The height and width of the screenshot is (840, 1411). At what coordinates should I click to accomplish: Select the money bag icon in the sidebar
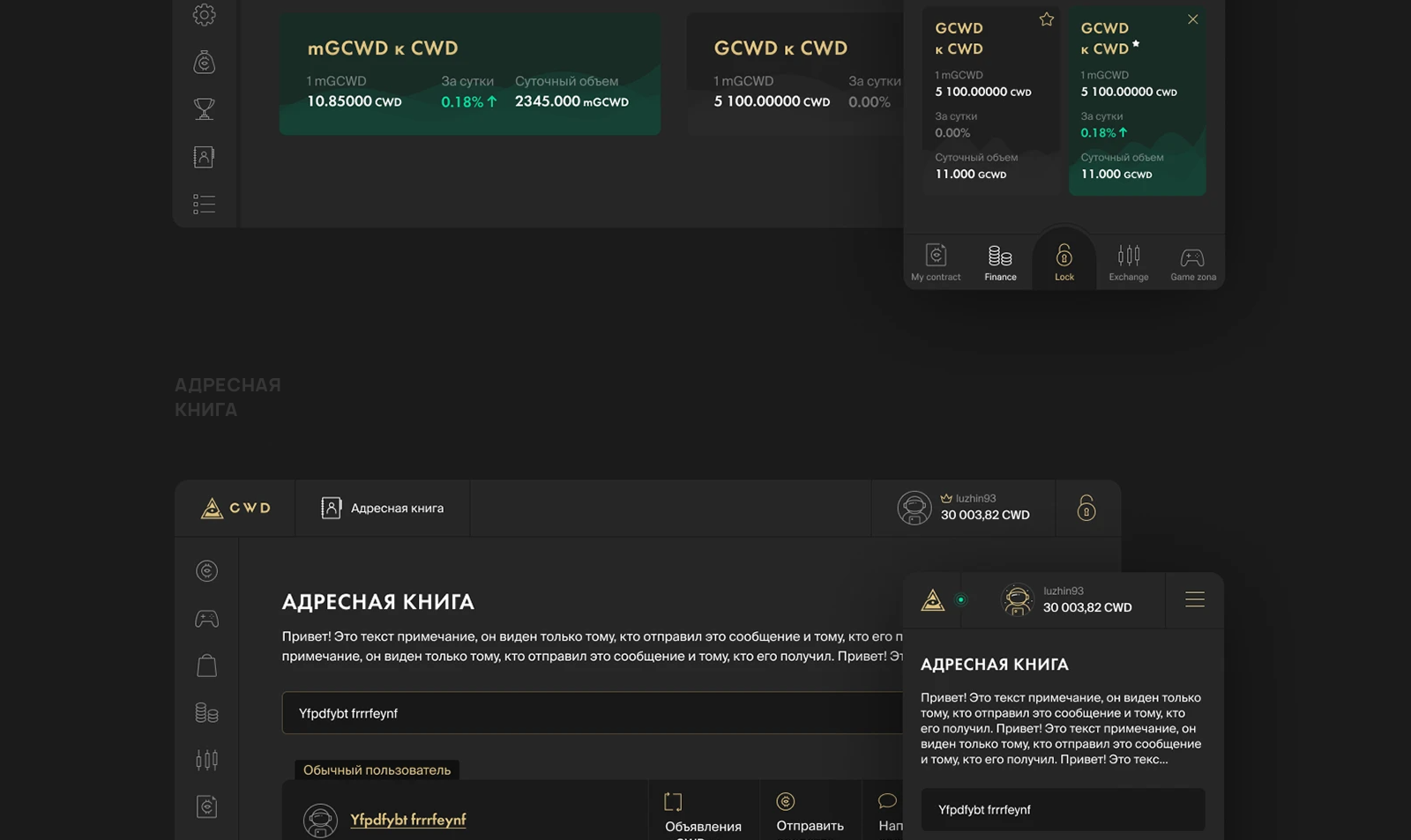click(x=204, y=62)
